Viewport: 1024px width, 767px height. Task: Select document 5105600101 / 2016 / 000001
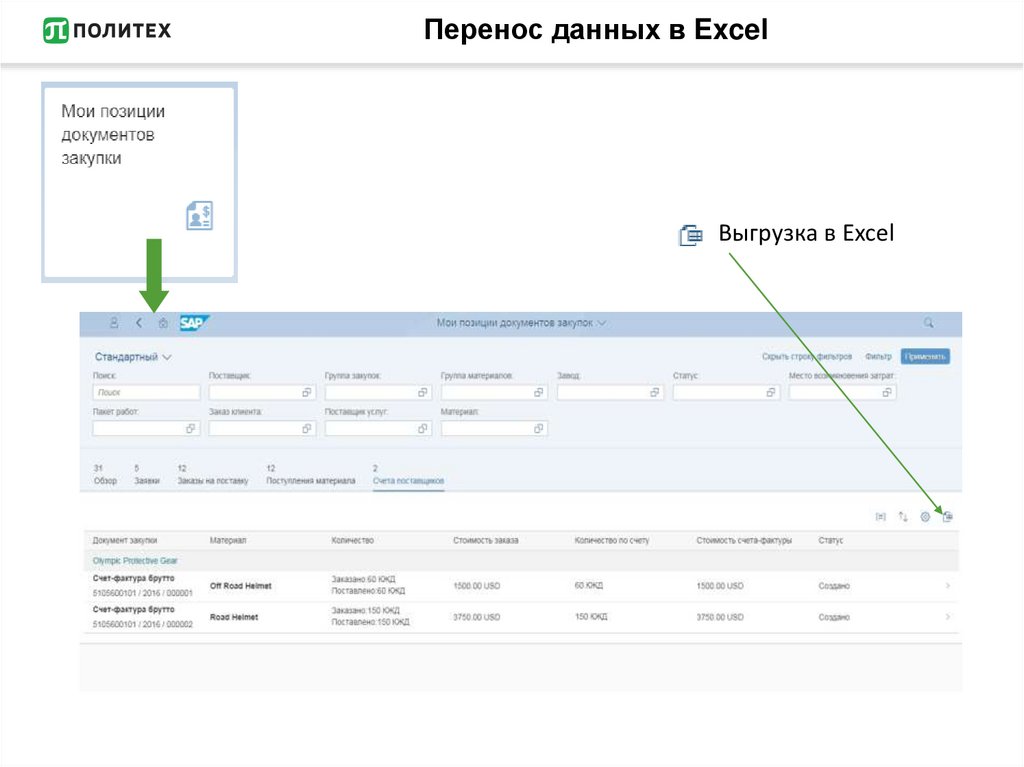point(142,593)
